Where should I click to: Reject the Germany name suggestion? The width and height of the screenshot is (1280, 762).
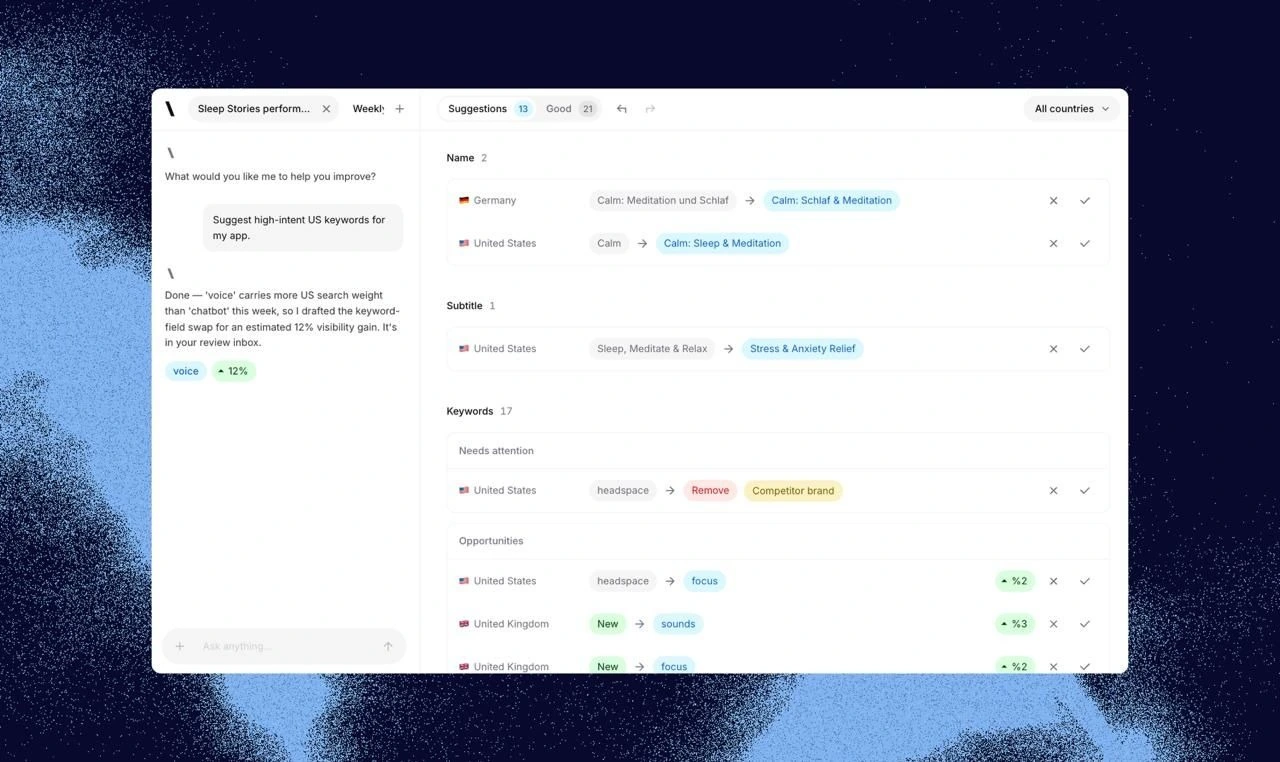(x=1053, y=201)
